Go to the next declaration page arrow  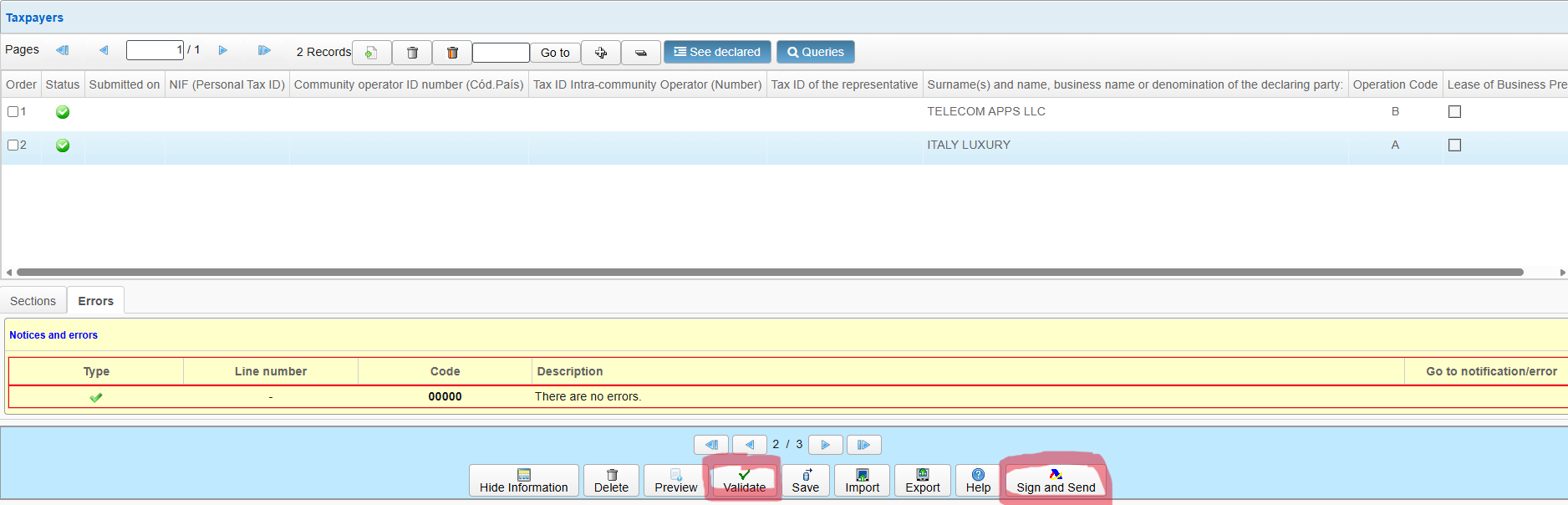[825, 445]
